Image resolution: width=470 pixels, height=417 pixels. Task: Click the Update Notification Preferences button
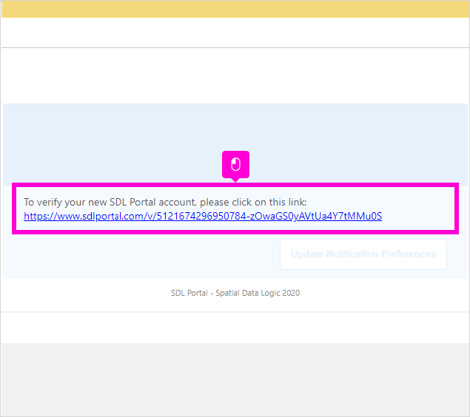coord(363,254)
